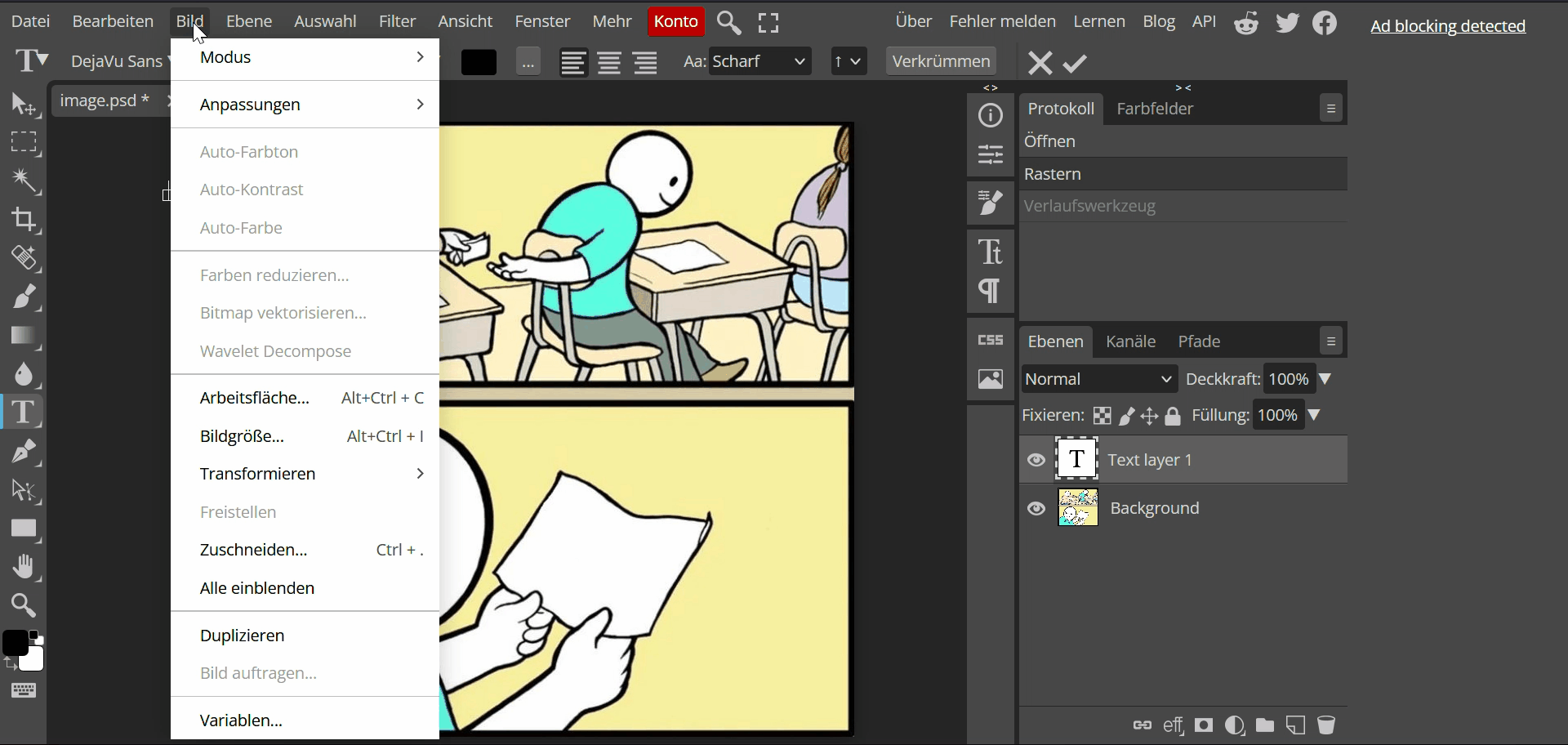Open the Ad blocking detected link
The image size is (1568, 745).
[1447, 26]
